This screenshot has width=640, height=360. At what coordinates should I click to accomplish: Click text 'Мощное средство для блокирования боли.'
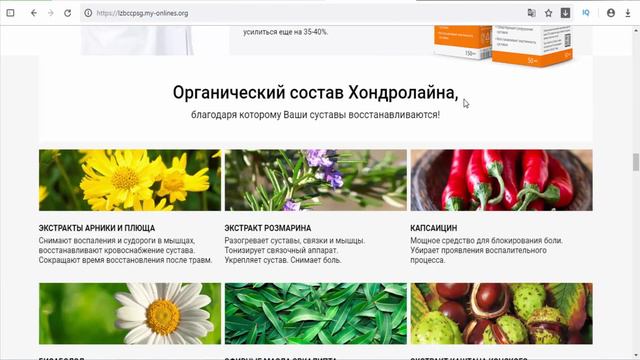[x=487, y=240]
